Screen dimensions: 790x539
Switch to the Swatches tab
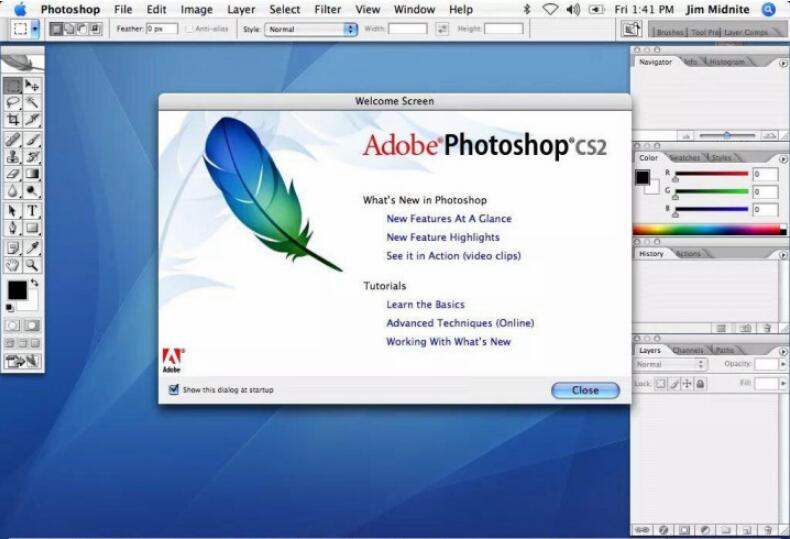pyautogui.click(x=685, y=158)
